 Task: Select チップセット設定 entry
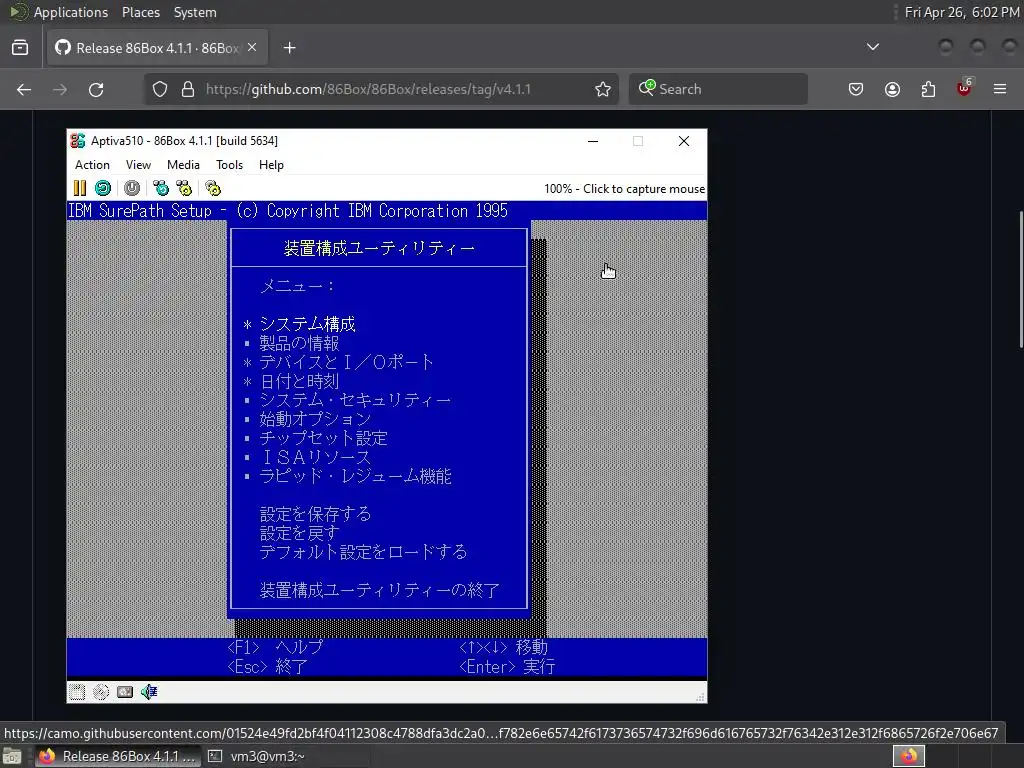tap(323, 438)
